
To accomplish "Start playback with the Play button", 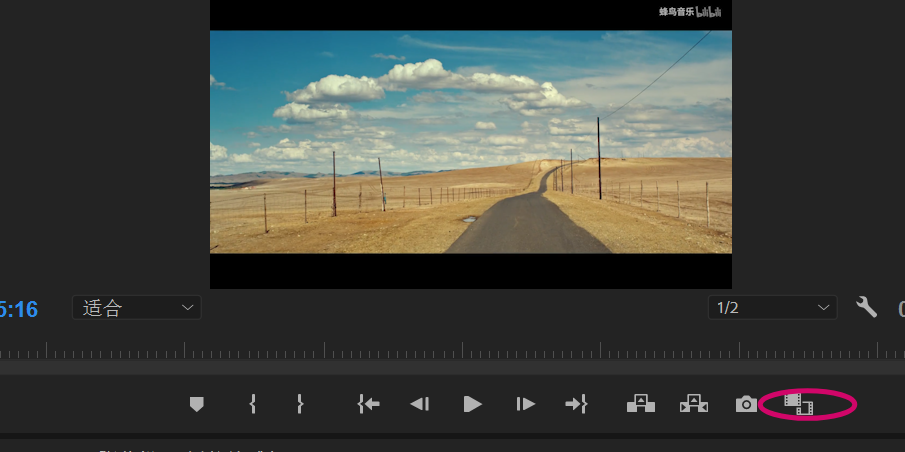I will tap(473, 404).
